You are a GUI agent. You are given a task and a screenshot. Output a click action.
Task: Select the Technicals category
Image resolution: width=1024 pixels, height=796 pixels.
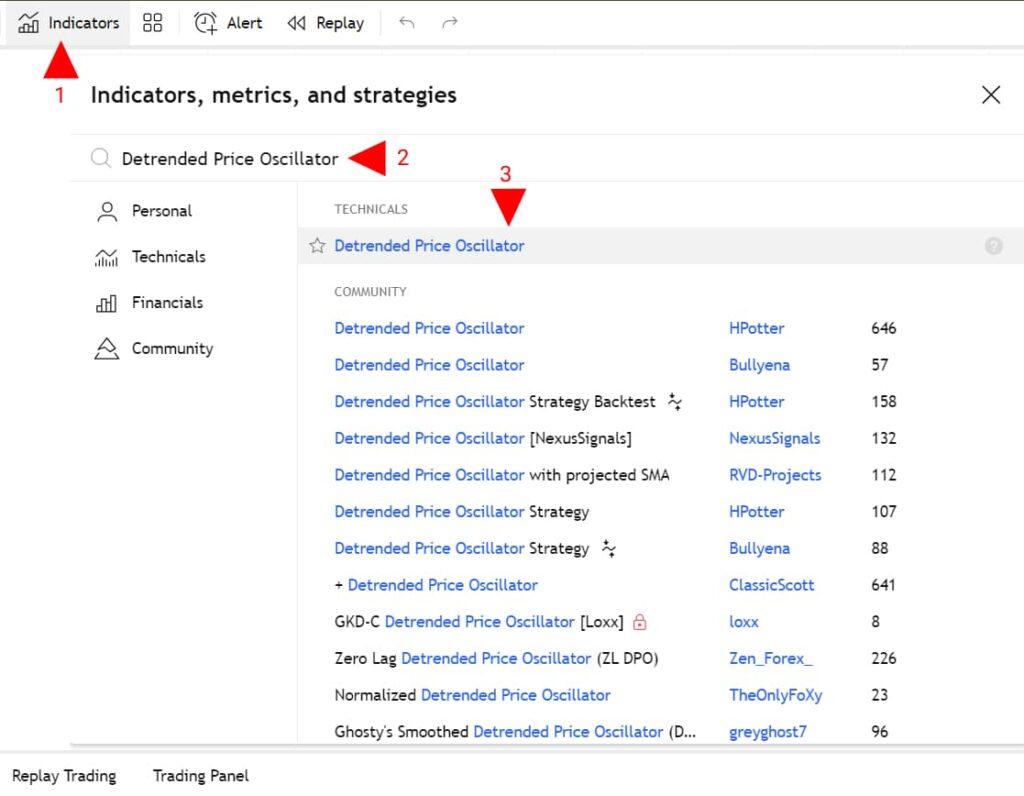pyautogui.click(x=168, y=257)
